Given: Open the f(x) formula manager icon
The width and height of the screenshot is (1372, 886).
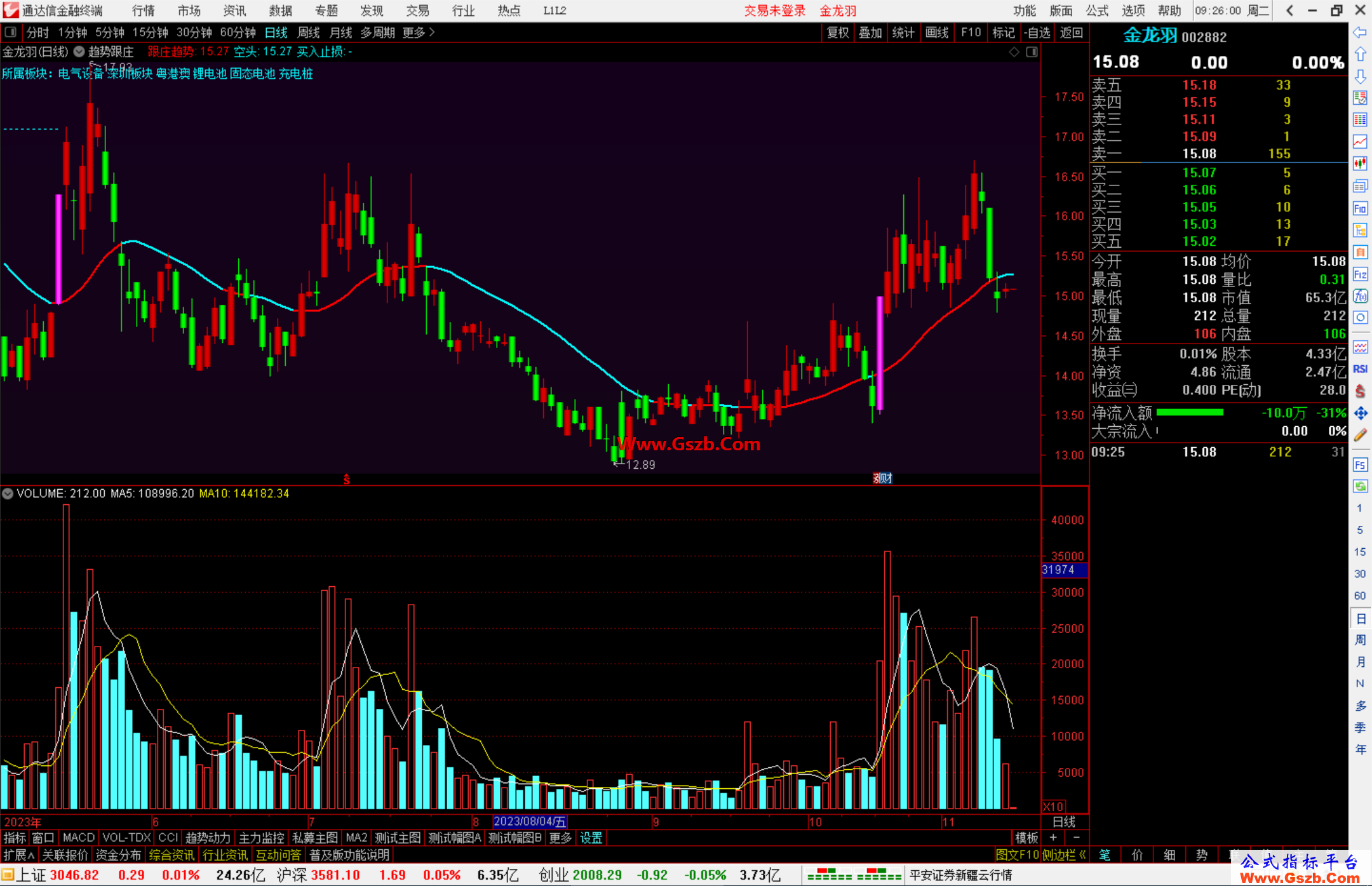Looking at the screenshot, I should click(1360, 296).
